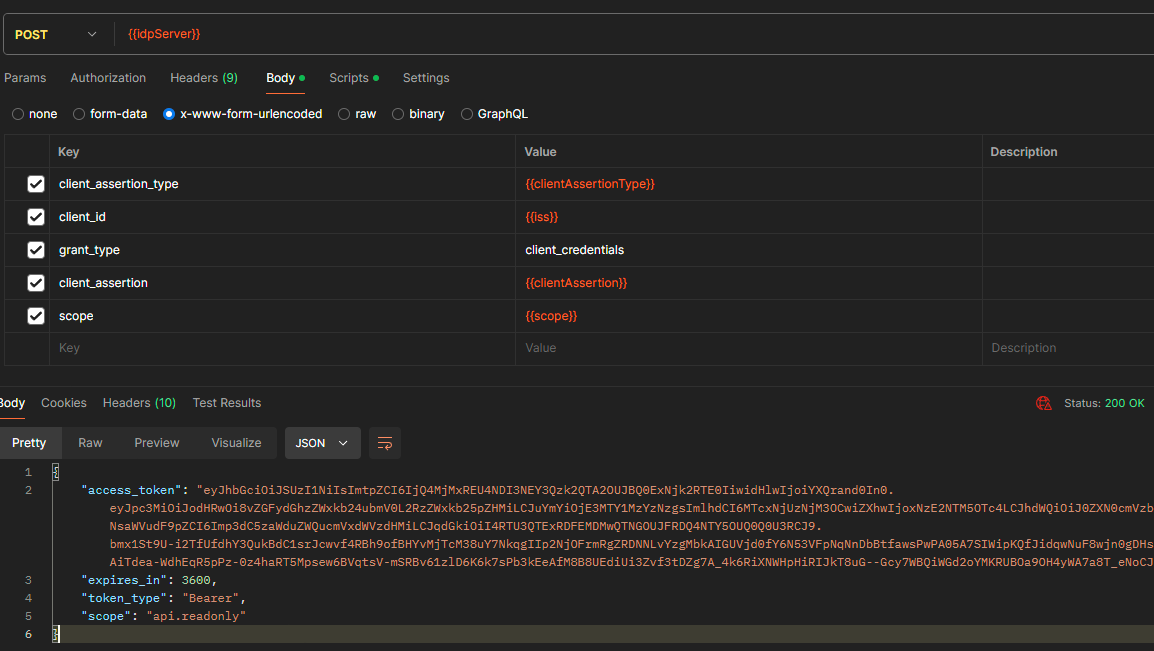Select the GraphQL body type
This screenshot has width=1154, height=651.
(x=495, y=114)
